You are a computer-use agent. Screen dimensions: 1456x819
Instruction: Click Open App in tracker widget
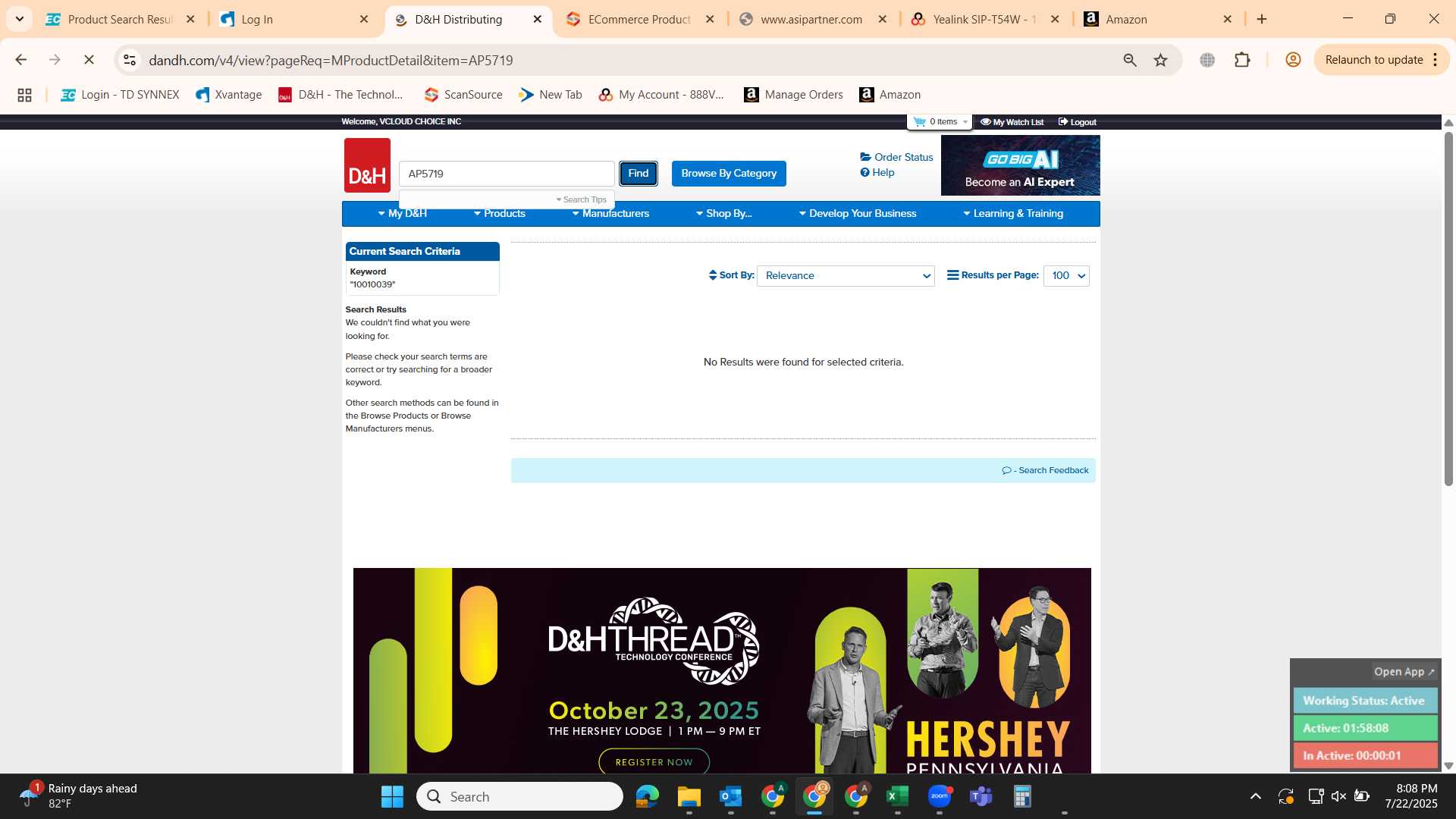point(1404,672)
